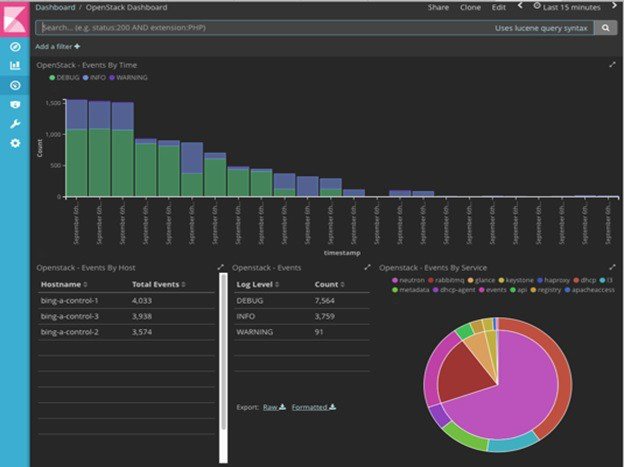624x467 pixels.
Task: Click DEBUG log level cell
Action: (x=250, y=301)
